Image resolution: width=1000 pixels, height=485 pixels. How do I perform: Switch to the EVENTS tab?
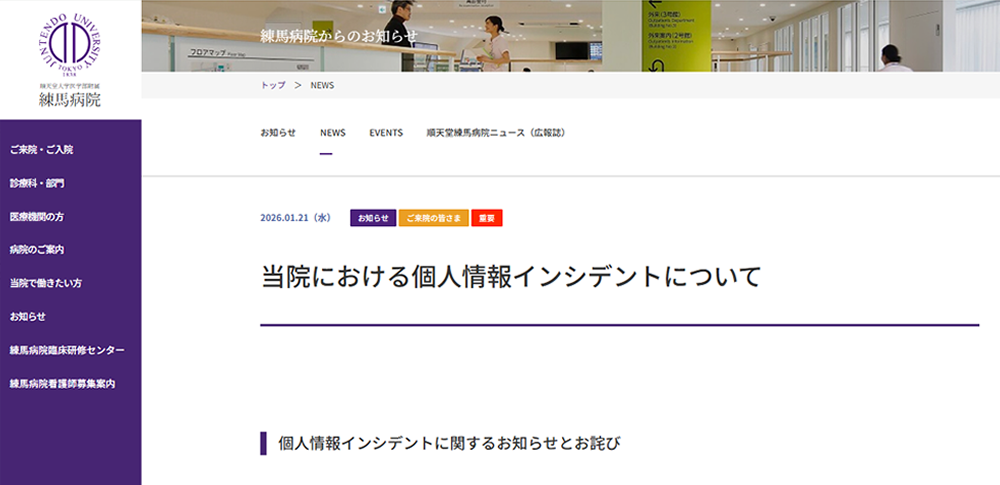386,132
